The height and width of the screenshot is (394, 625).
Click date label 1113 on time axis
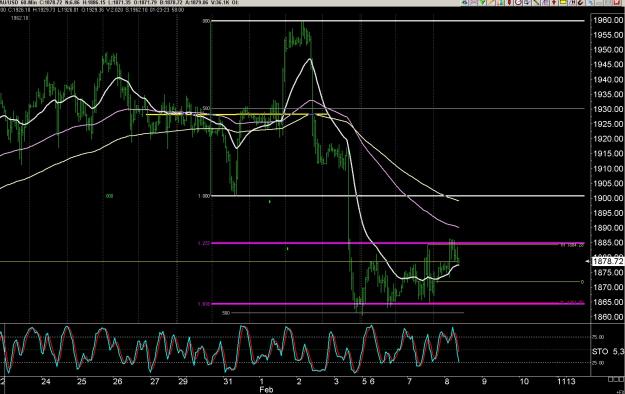[566, 382]
